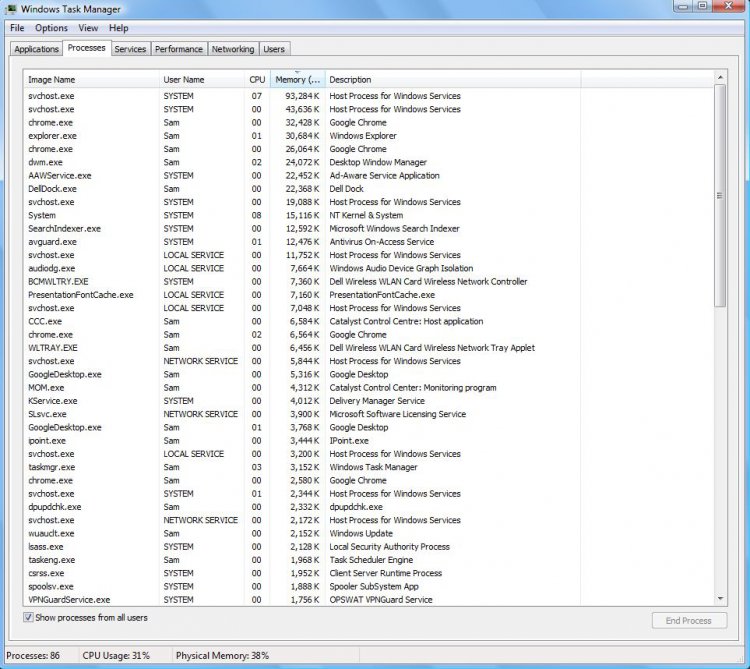The height and width of the screenshot is (669, 750).
Task: Sort by the User Name column header
Action: (201, 79)
